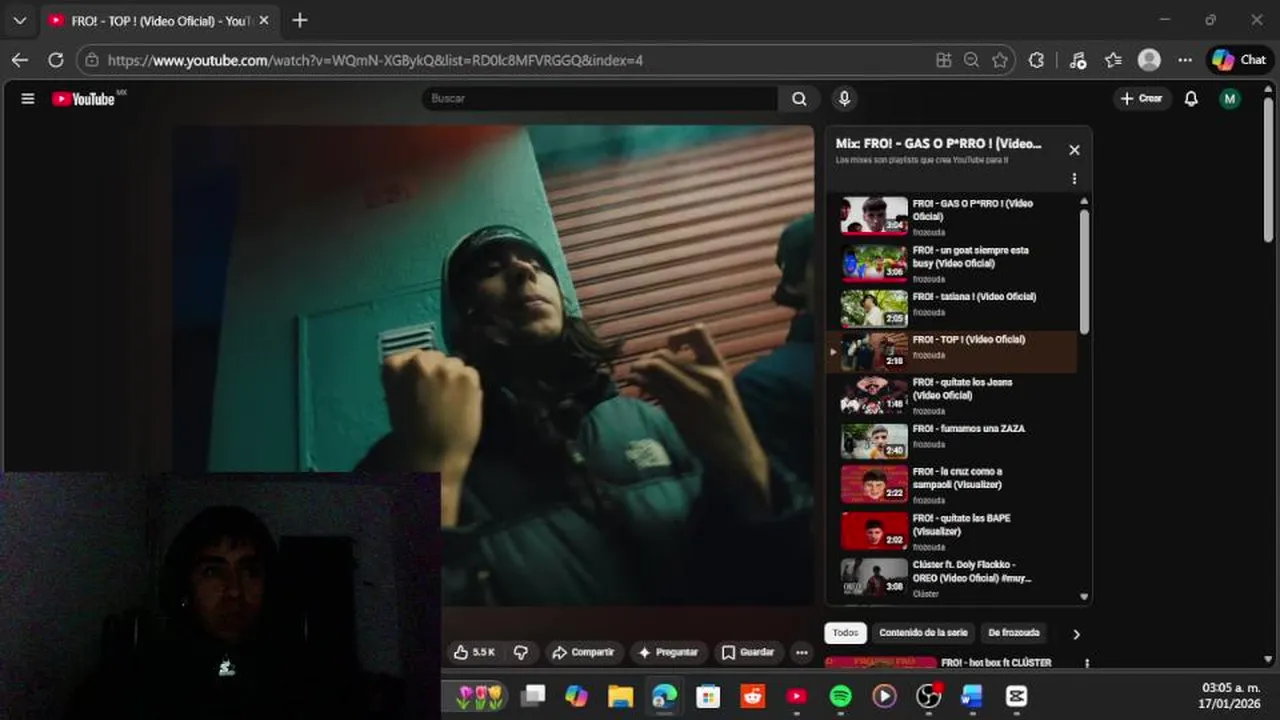Click the video player to pause

tap(493, 365)
